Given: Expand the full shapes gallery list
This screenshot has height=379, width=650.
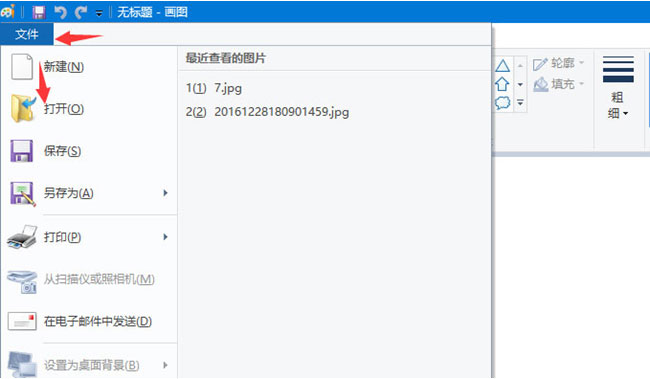Looking at the screenshot, I should point(520,102).
